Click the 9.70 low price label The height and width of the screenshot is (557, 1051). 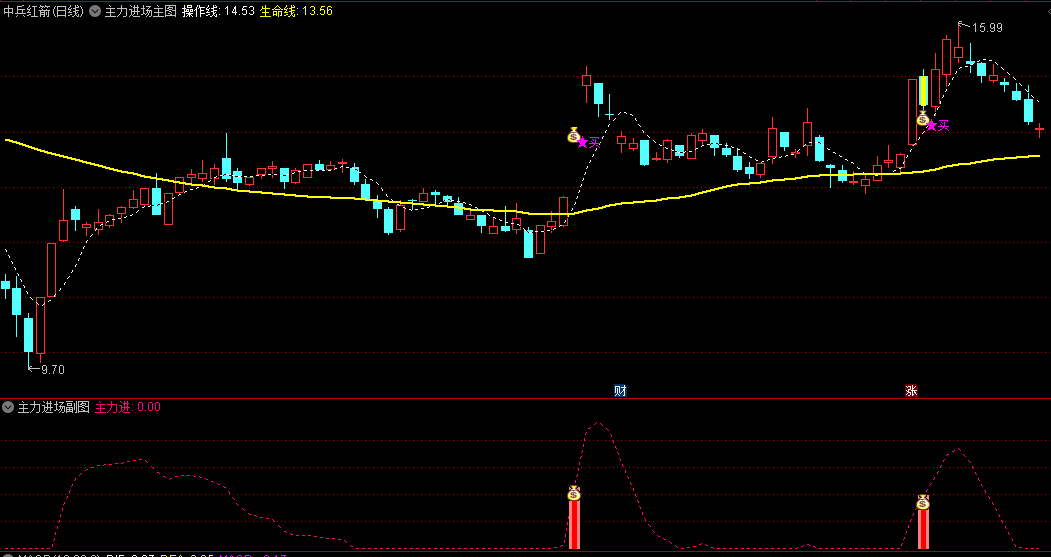pyautogui.click(x=53, y=369)
